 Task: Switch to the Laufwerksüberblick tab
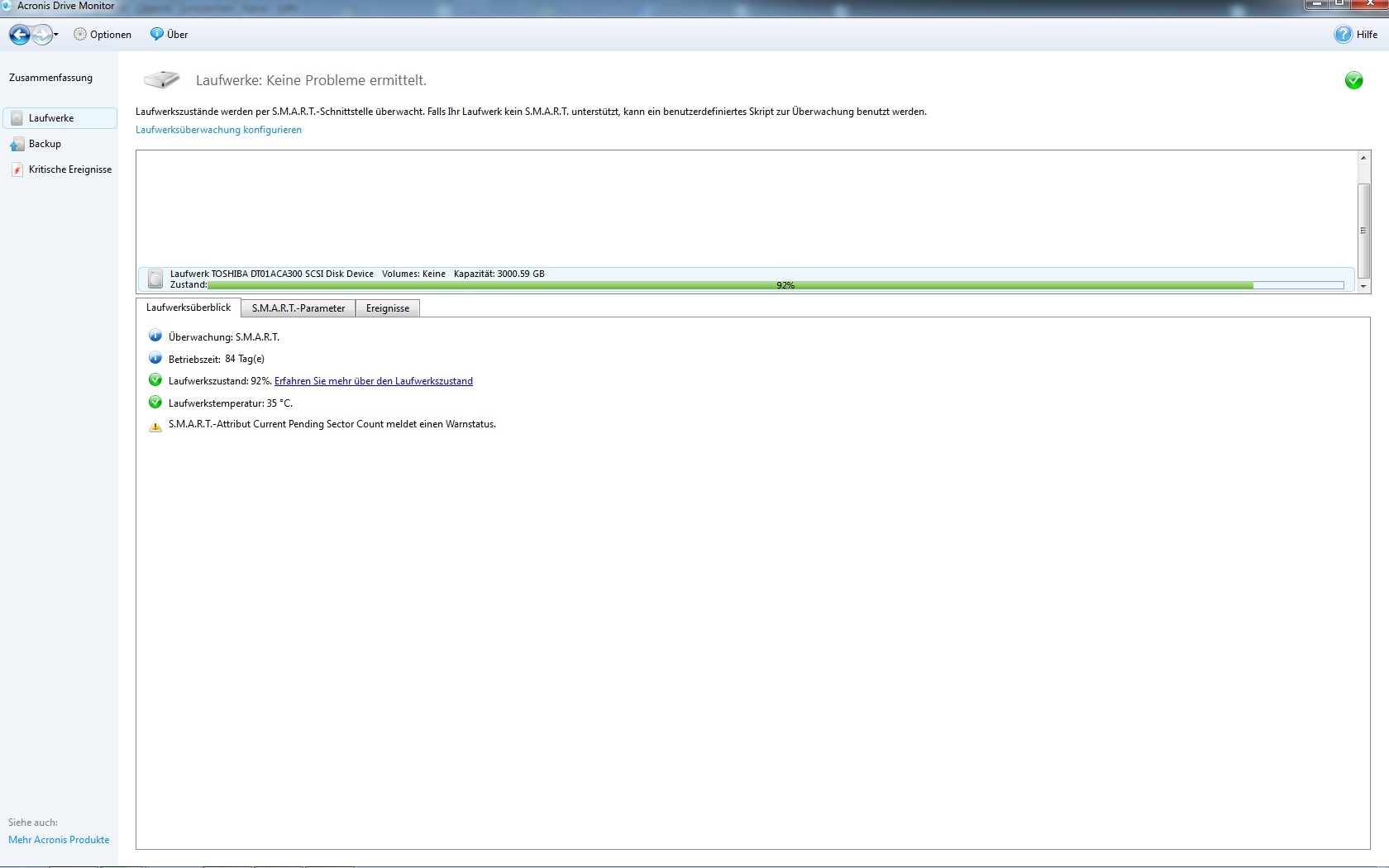[189, 308]
